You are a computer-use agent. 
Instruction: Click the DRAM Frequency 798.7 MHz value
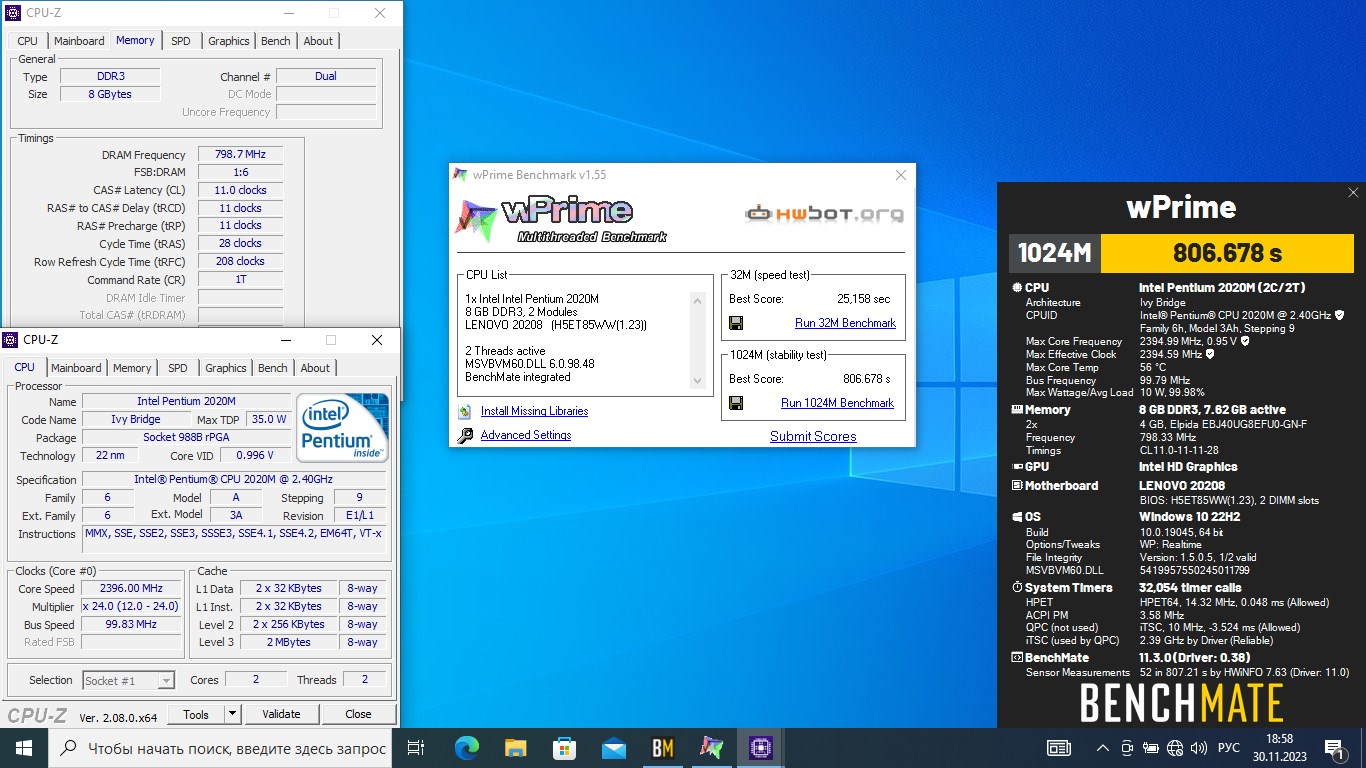coord(240,154)
